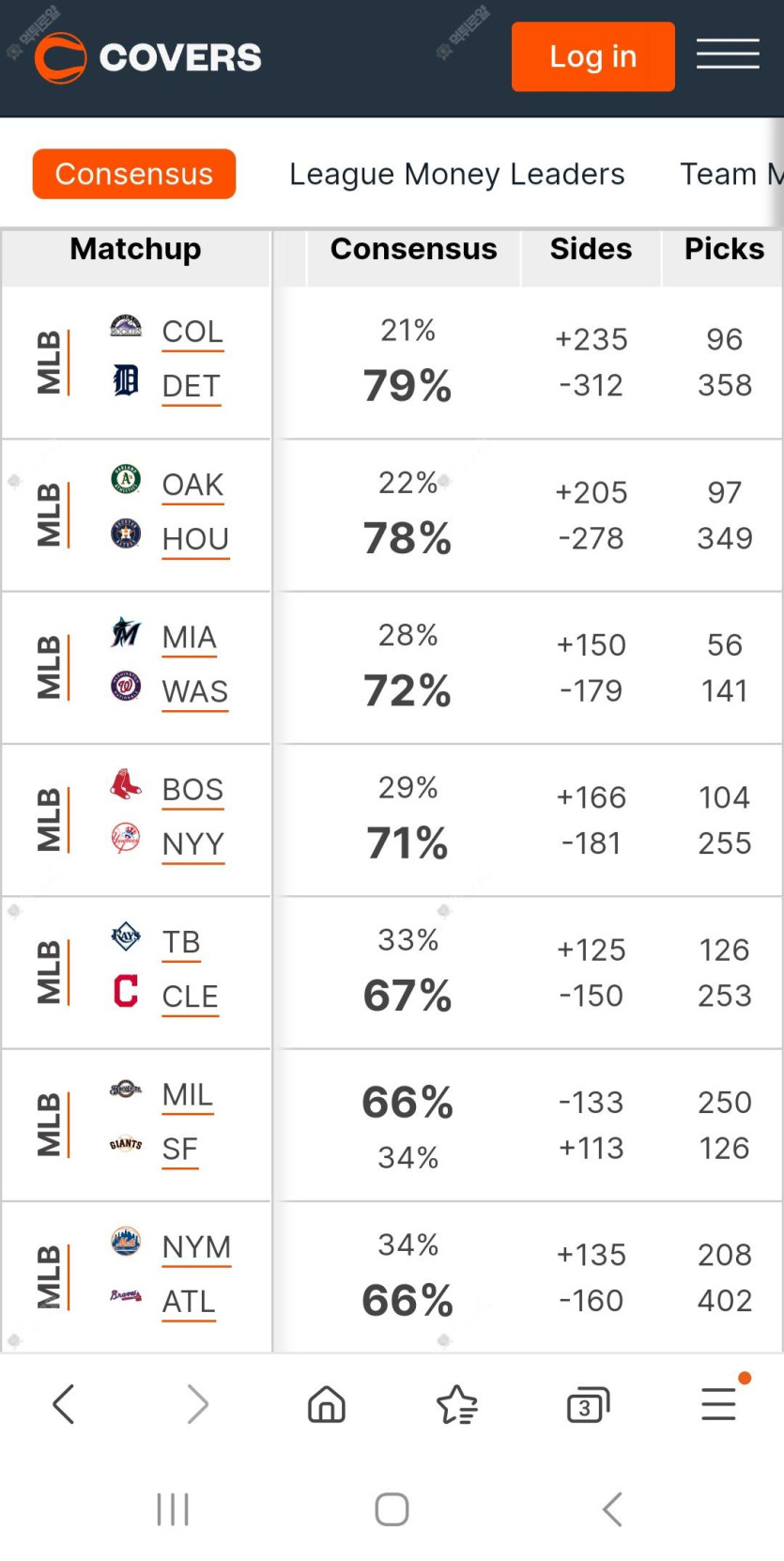
Task: Go to browser home page
Action: (x=327, y=1405)
